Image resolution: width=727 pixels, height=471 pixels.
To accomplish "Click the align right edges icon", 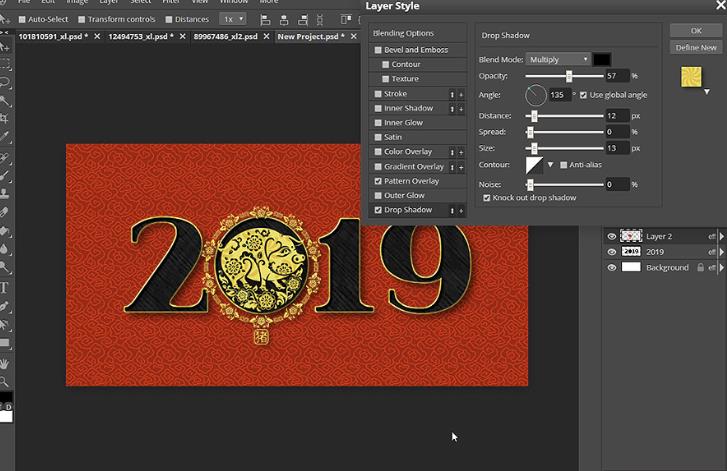I will click(302, 19).
